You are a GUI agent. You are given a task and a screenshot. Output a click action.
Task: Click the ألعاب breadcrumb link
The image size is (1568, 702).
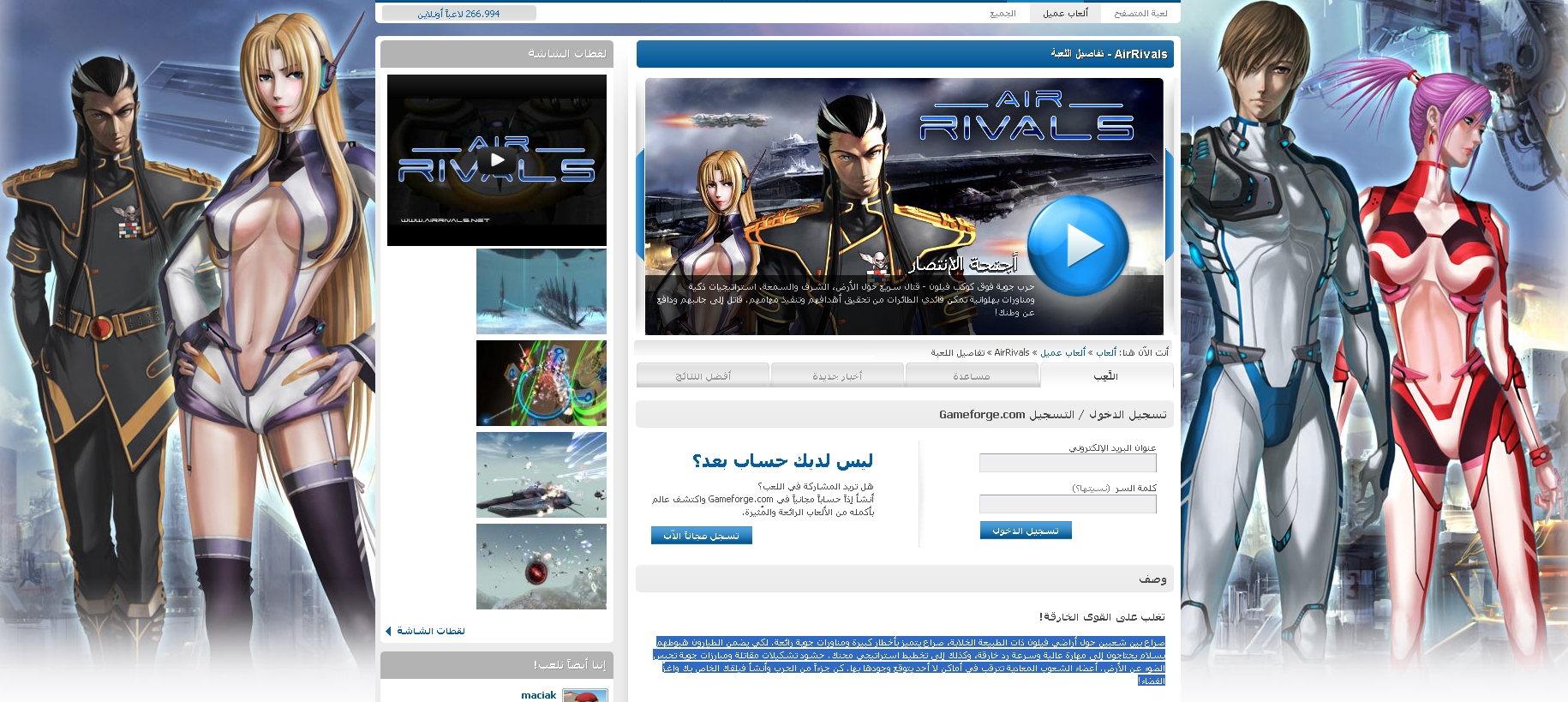point(1106,352)
